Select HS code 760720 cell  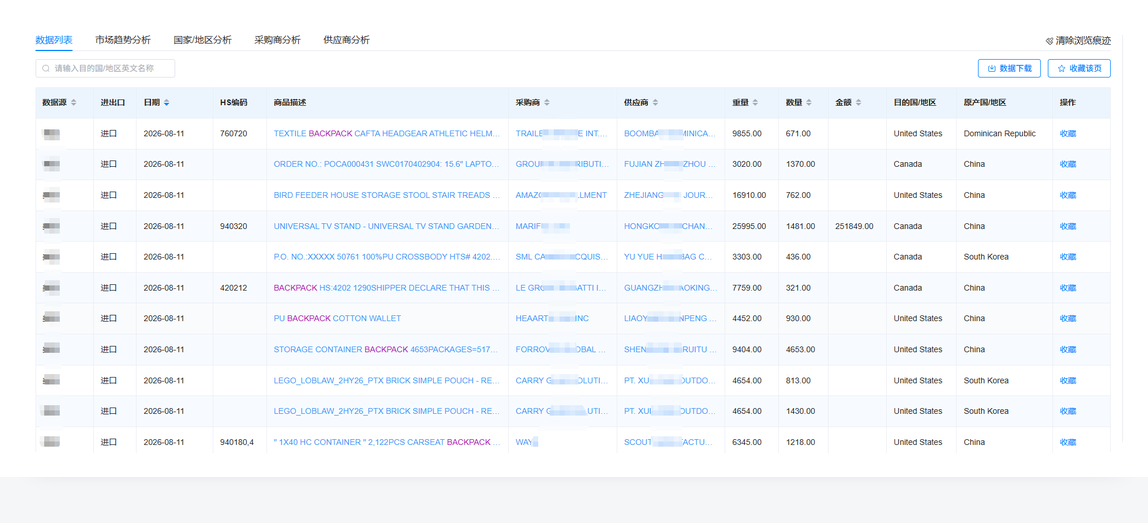tap(234, 133)
